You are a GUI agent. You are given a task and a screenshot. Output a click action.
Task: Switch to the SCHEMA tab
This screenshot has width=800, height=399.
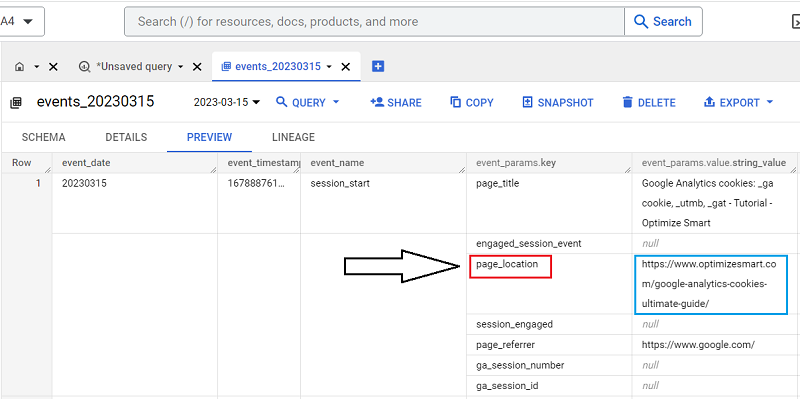pyautogui.click(x=43, y=137)
